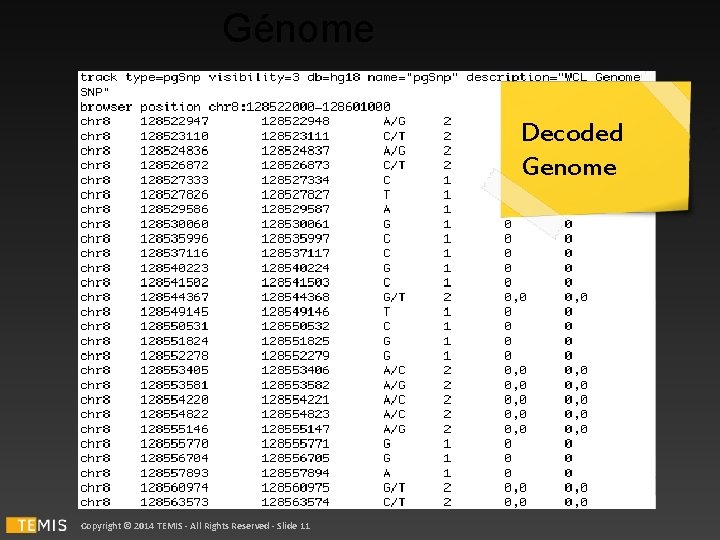Select start position 128549145
Screen dimensions: 720x540
[x=174, y=312]
